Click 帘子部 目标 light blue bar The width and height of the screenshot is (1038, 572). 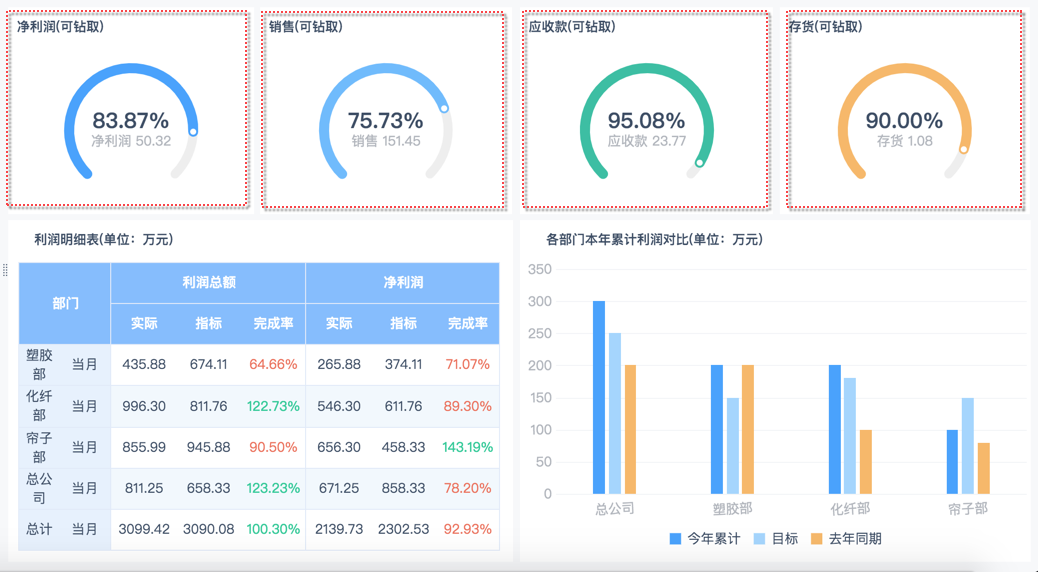[968, 446]
